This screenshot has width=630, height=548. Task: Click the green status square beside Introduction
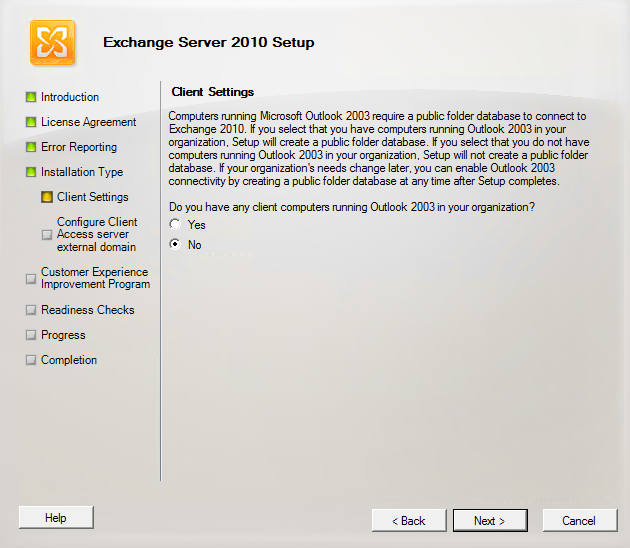click(x=31, y=97)
